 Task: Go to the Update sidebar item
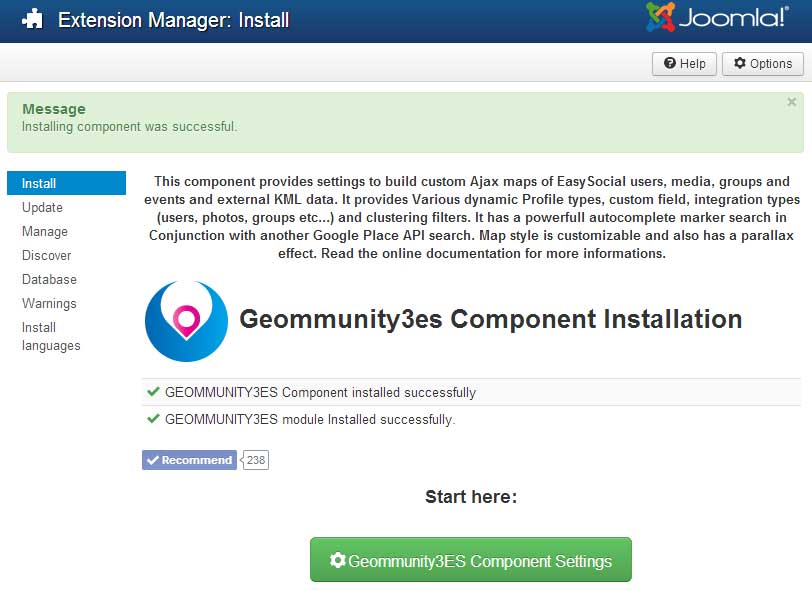42,207
